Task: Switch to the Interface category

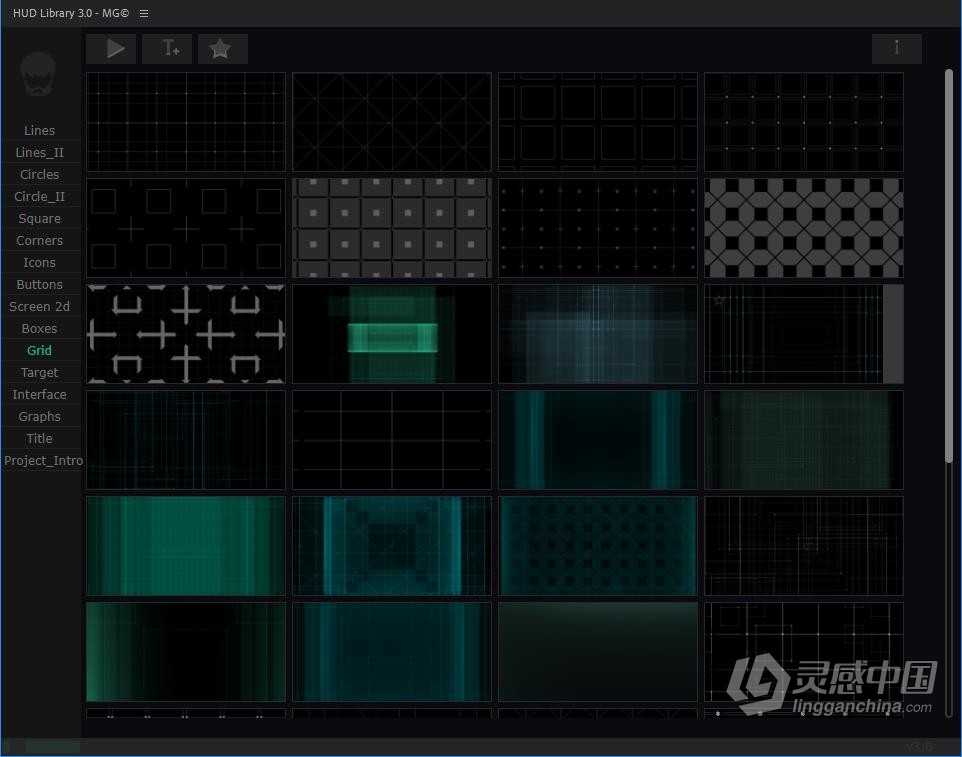Action: pos(39,394)
